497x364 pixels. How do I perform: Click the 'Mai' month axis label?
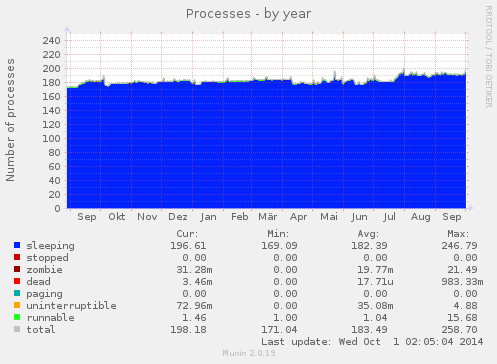[x=329, y=217]
